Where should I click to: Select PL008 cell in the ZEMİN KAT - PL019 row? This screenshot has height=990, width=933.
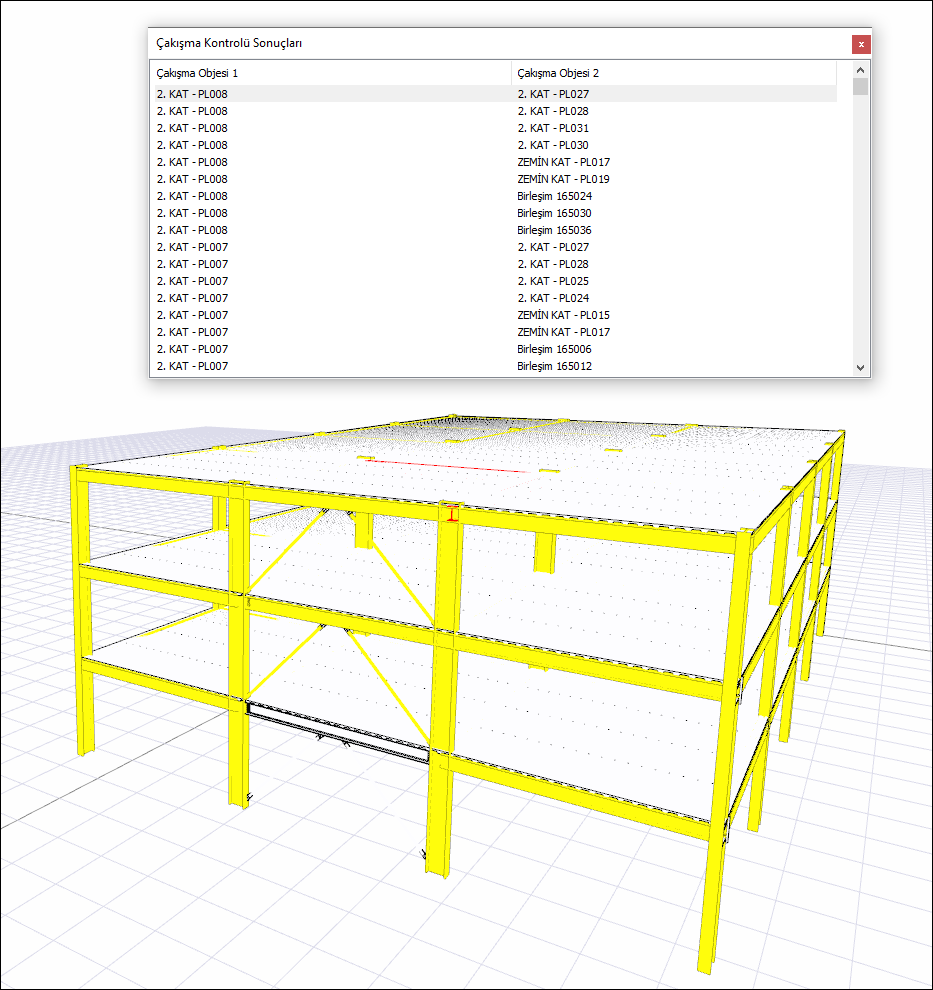(x=192, y=179)
